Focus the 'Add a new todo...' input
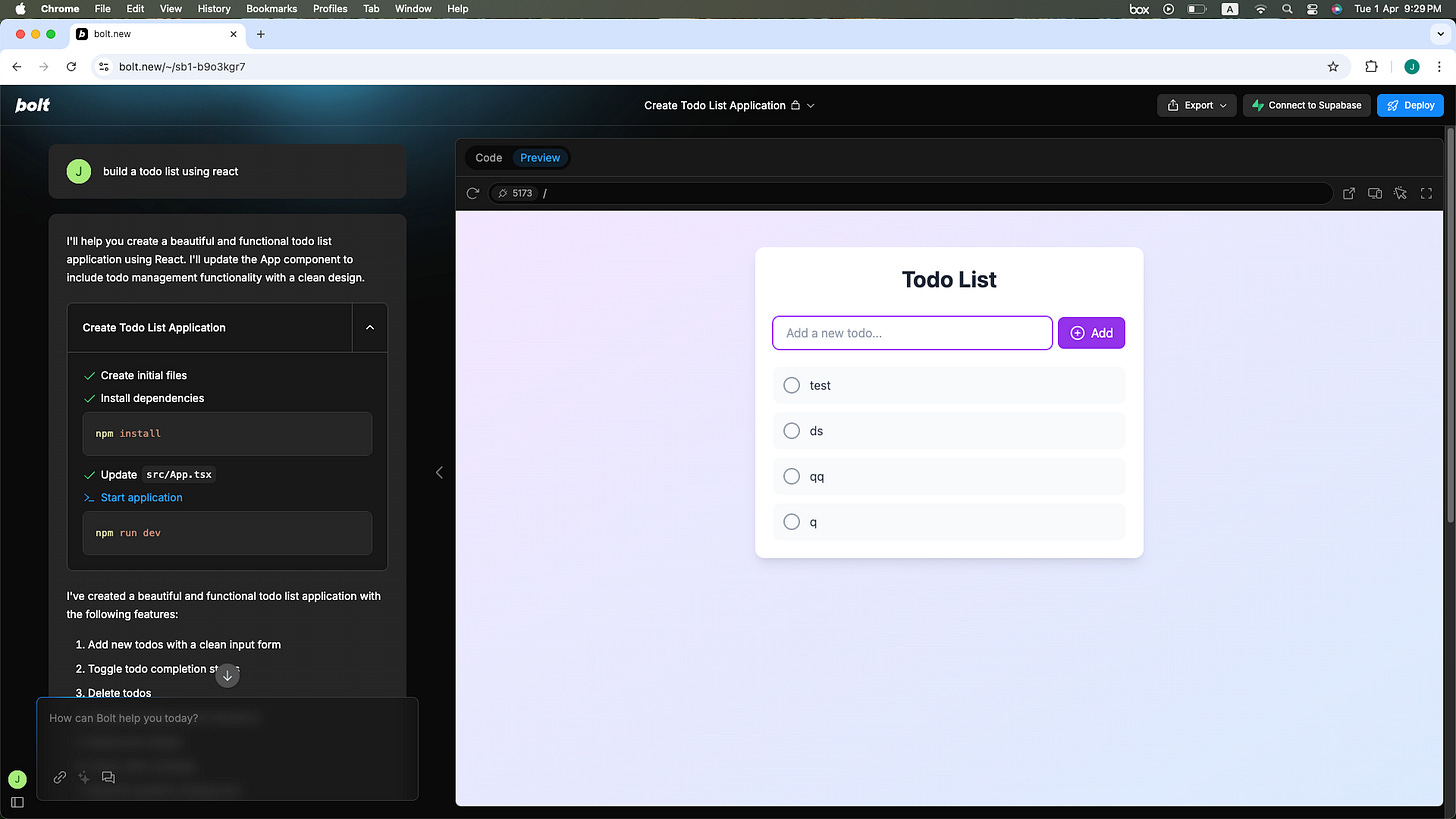Image resolution: width=1456 pixels, height=819 pixels. tap(912, 333)
